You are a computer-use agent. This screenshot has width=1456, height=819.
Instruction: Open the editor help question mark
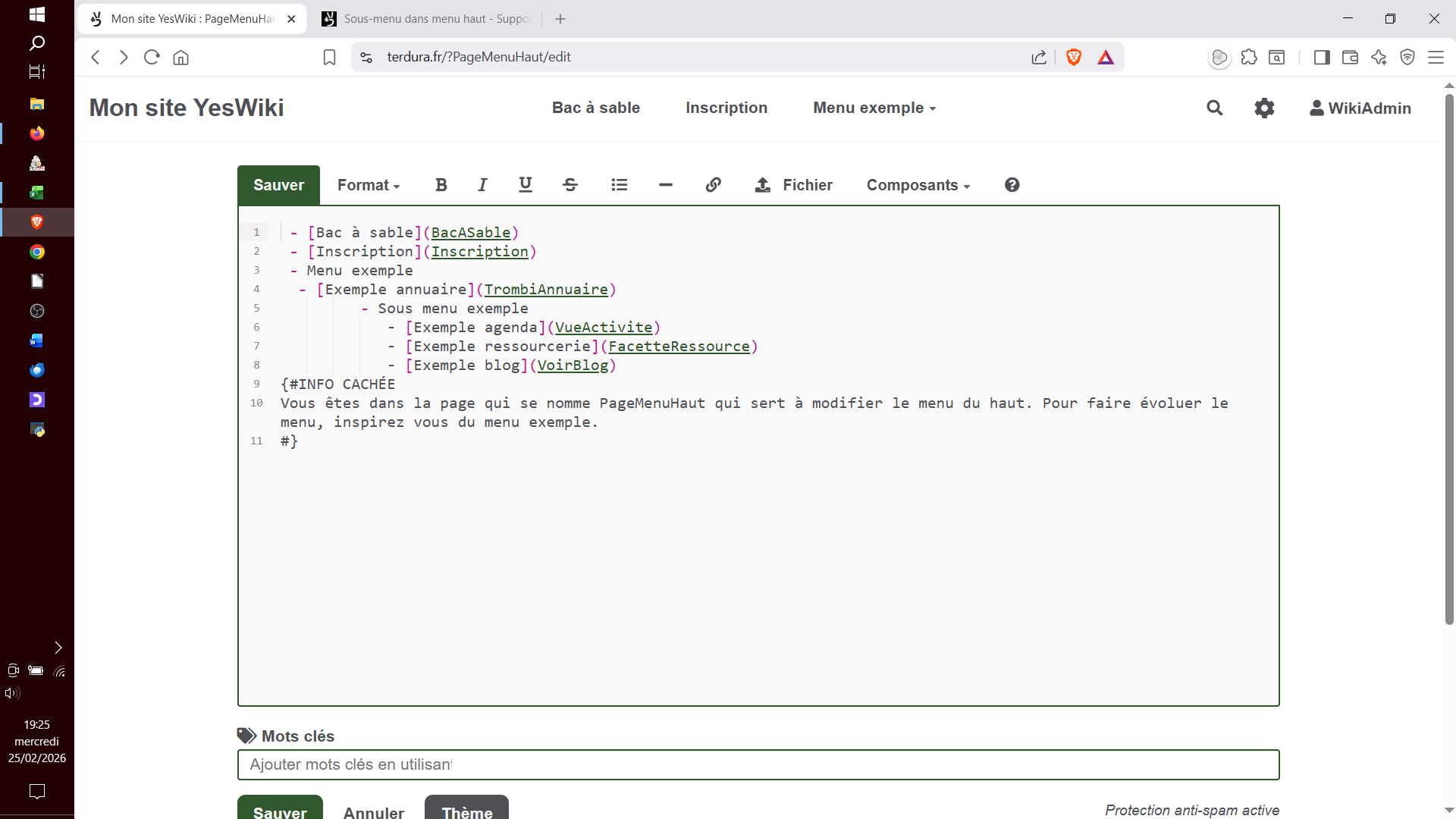(1012, 185)
